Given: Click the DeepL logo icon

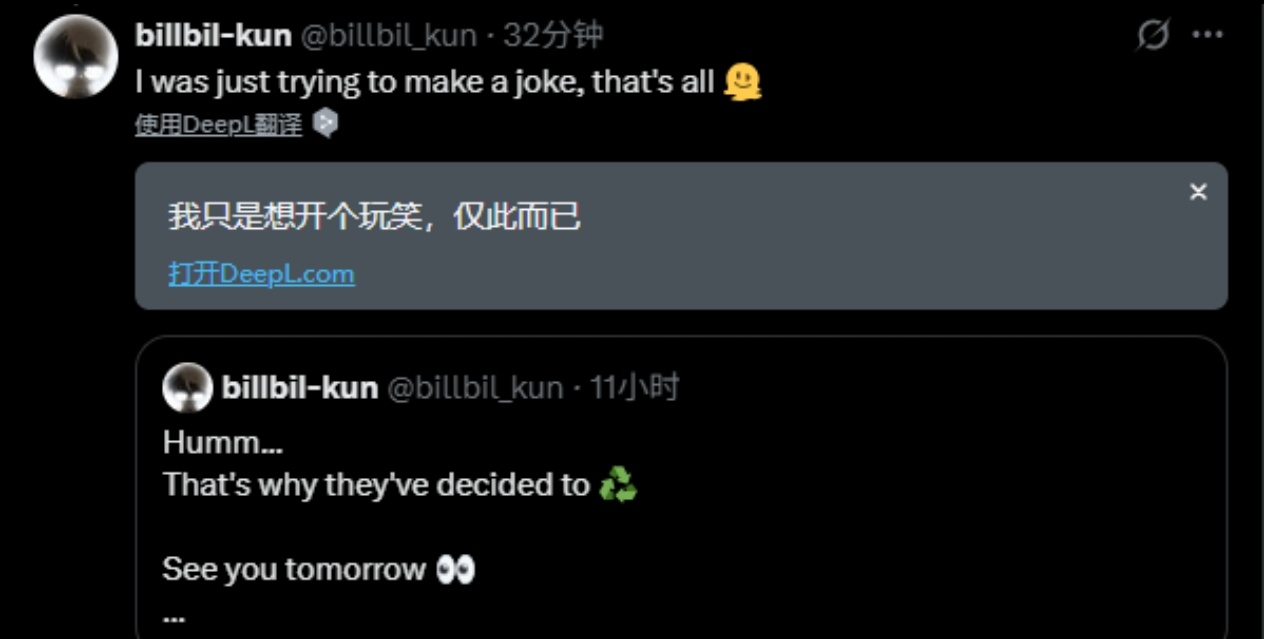Looking at the screenshot, I should click(x=325, y=124).
